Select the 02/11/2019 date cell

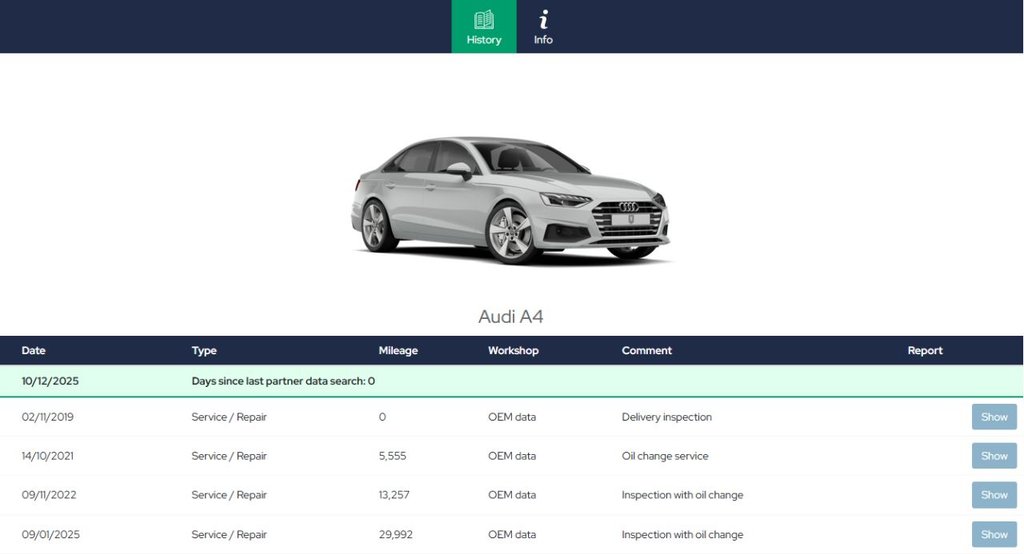(48, 417)
